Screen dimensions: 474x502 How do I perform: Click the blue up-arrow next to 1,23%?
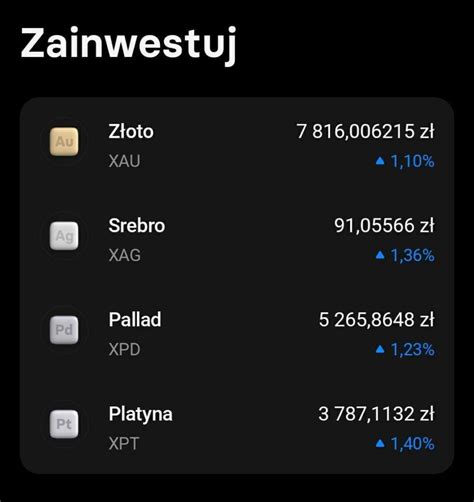click(380, 350)
